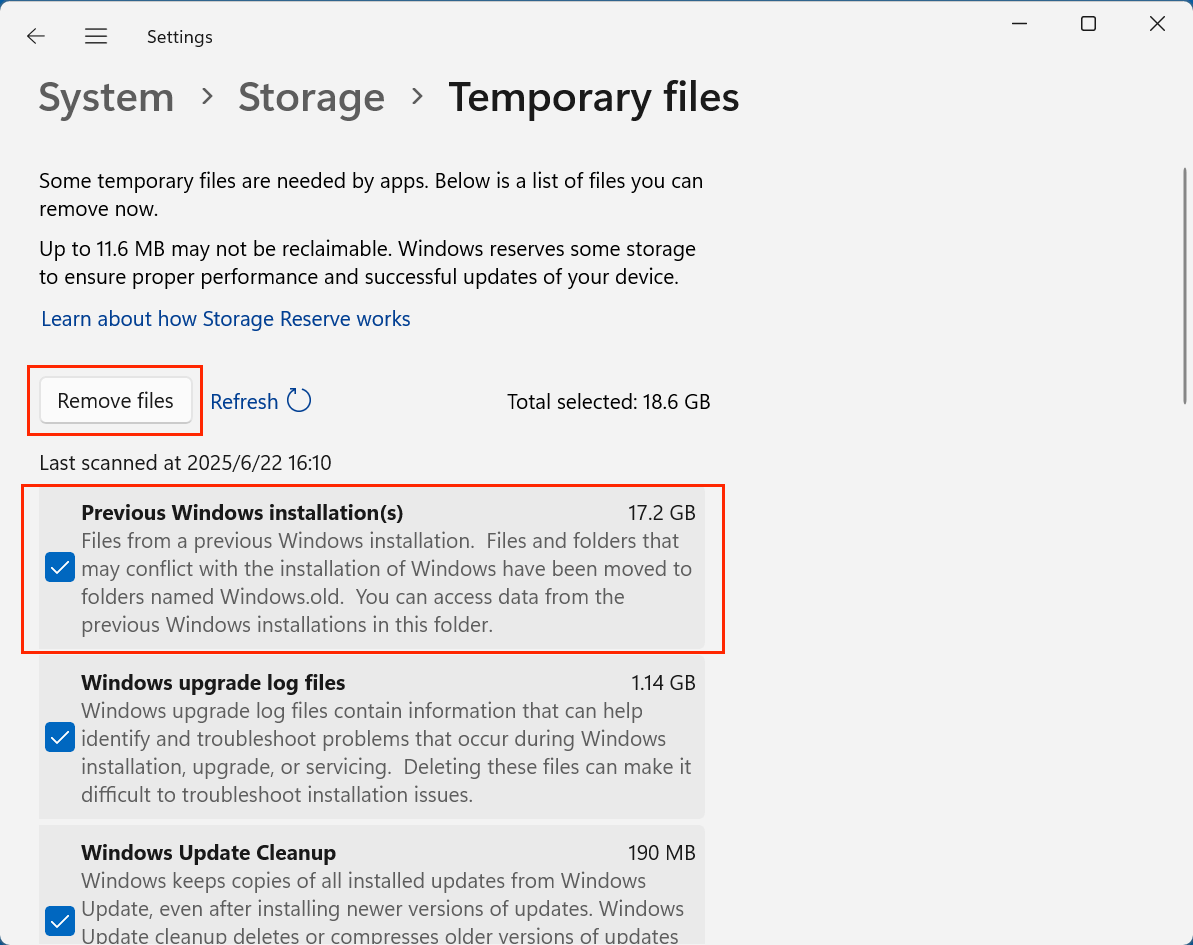Select the Windows Update Cleanup title

pyautogui.click(x=208, y=853)
